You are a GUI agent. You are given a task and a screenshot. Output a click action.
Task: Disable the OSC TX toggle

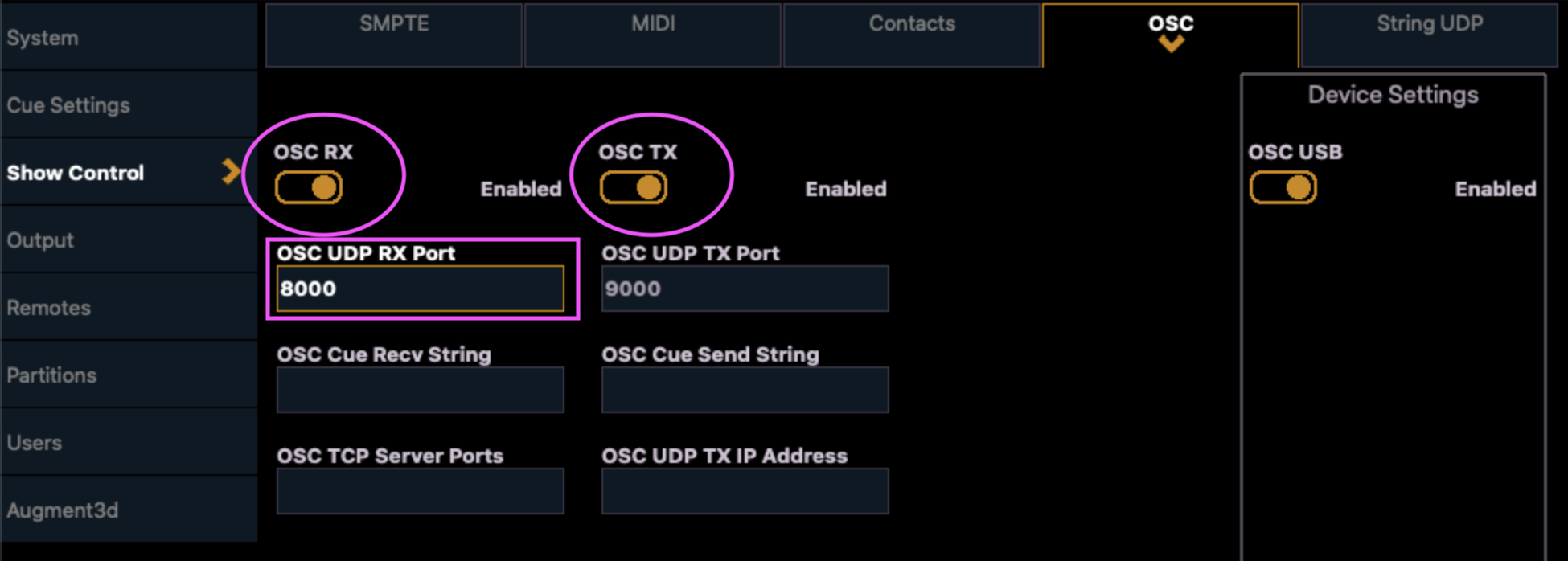click(x=632, y=188)
